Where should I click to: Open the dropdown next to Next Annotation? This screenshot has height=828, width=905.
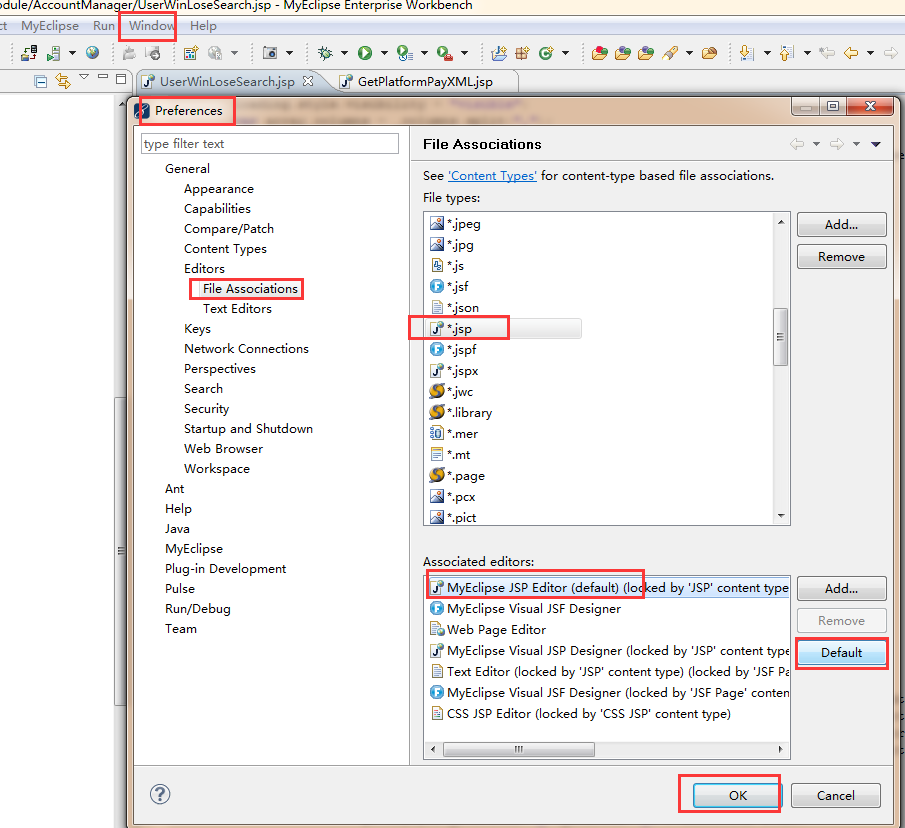coord(767,53)
